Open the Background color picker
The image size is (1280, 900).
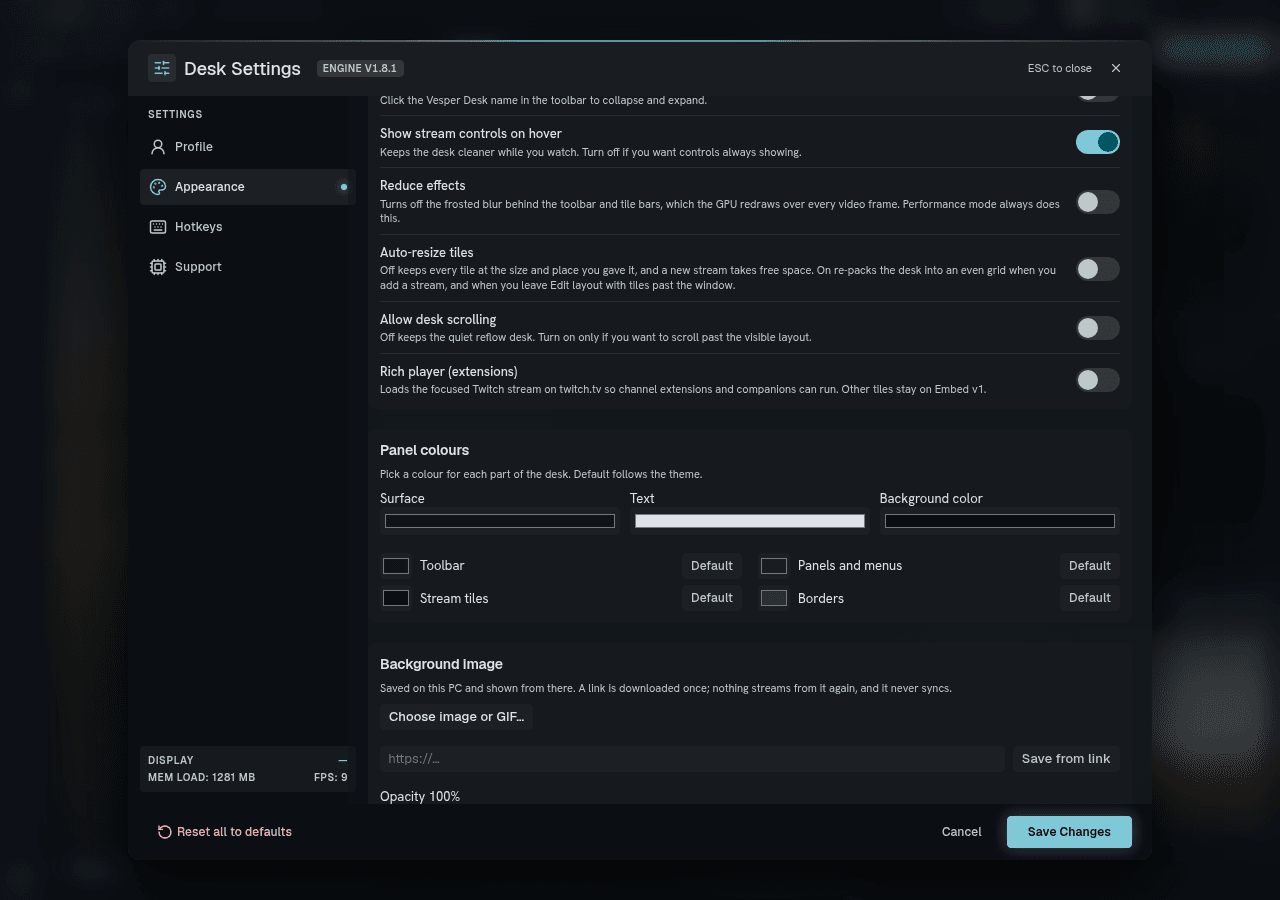click(1000, 521)
